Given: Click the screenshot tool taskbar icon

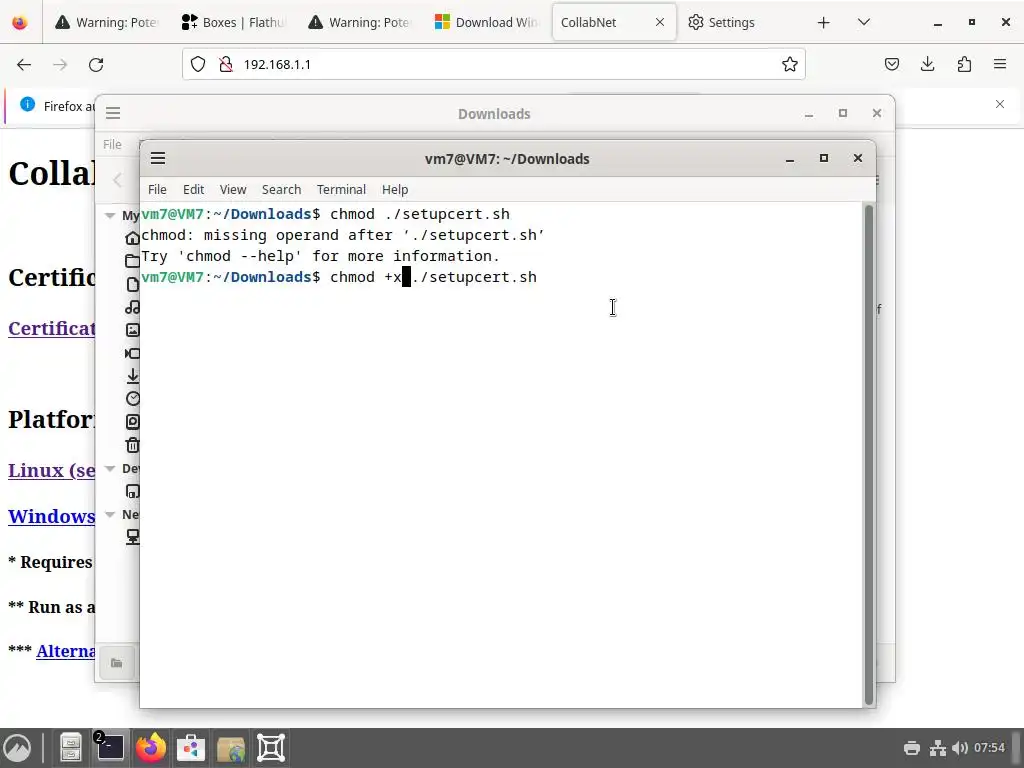Looking at the screenshot, I should pyautogui.click(x=271, y=748).
